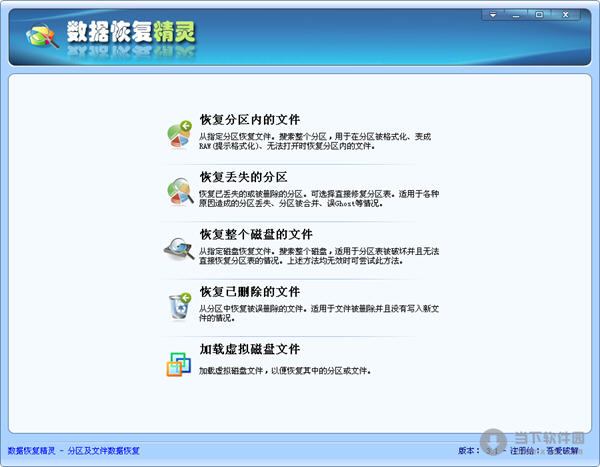600x467 pixels.
Task: Minimize the data recovery window
Action: click(x=516, y=15)
